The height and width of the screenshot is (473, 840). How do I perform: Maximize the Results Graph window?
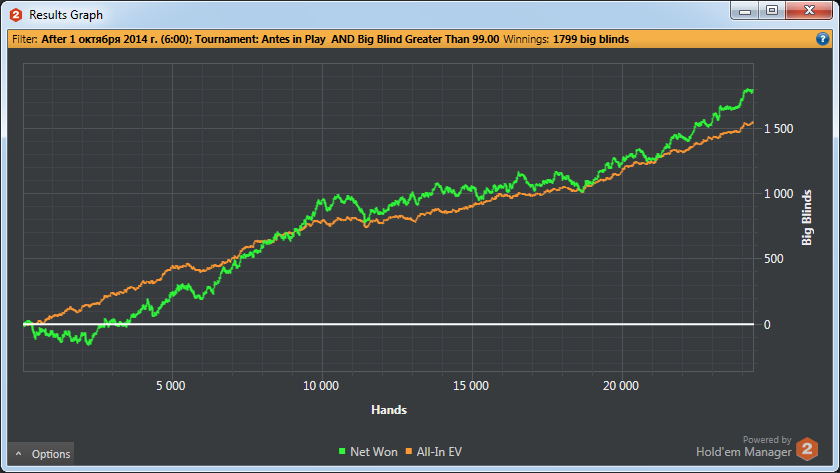[x=772, y=11]
